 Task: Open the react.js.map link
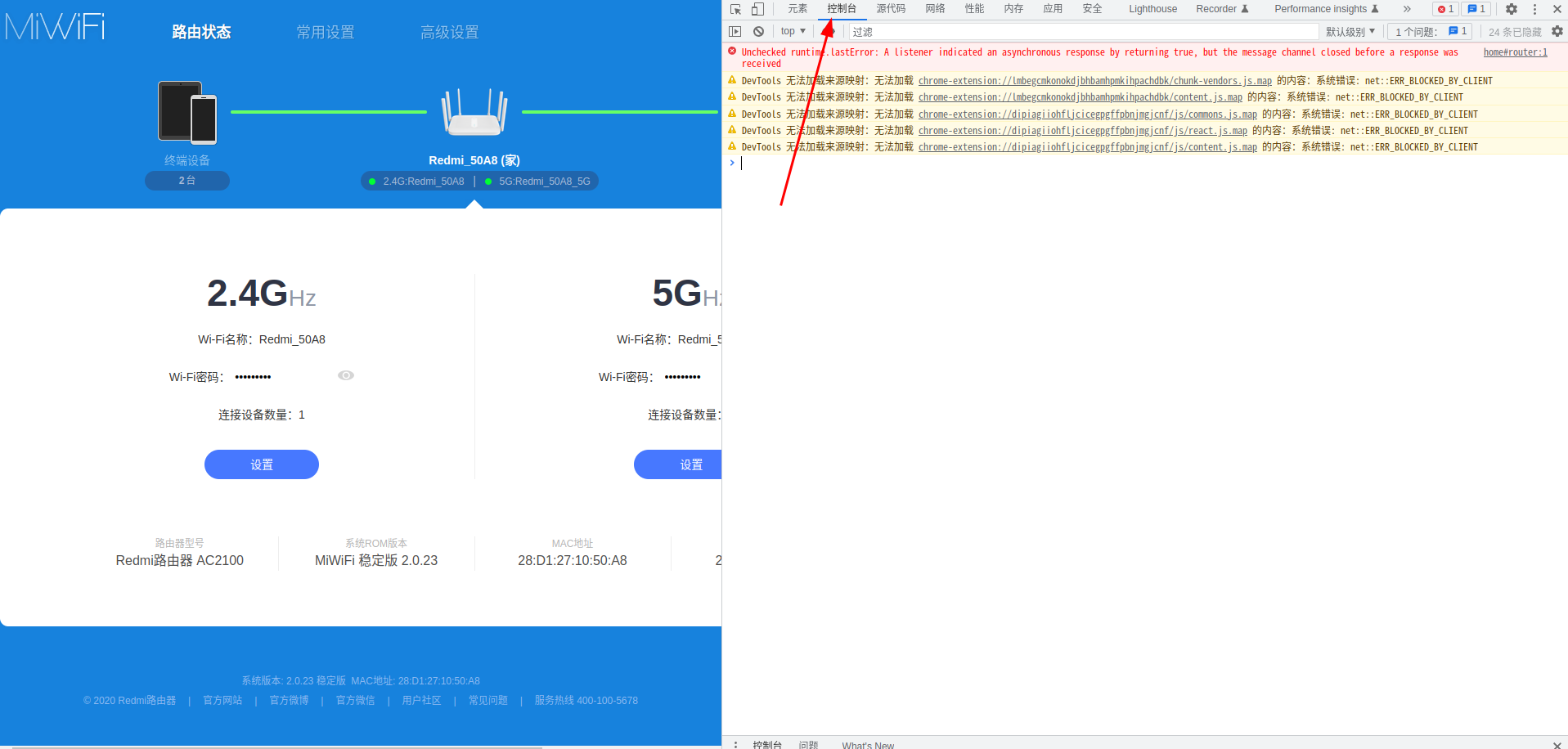tap(1083, 131)
